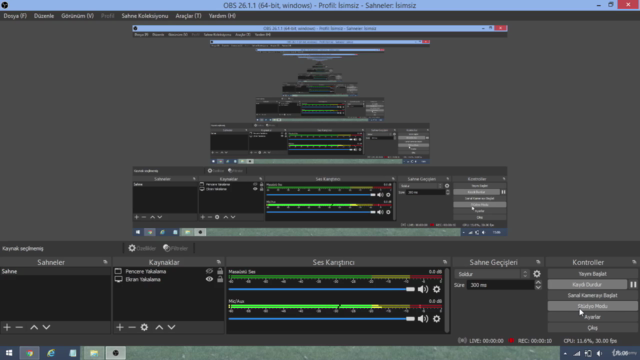Click the disabled Özellikler button
The height and width of the screenshot is (360, 640).
pyautogui.click(x=142, y=248)
